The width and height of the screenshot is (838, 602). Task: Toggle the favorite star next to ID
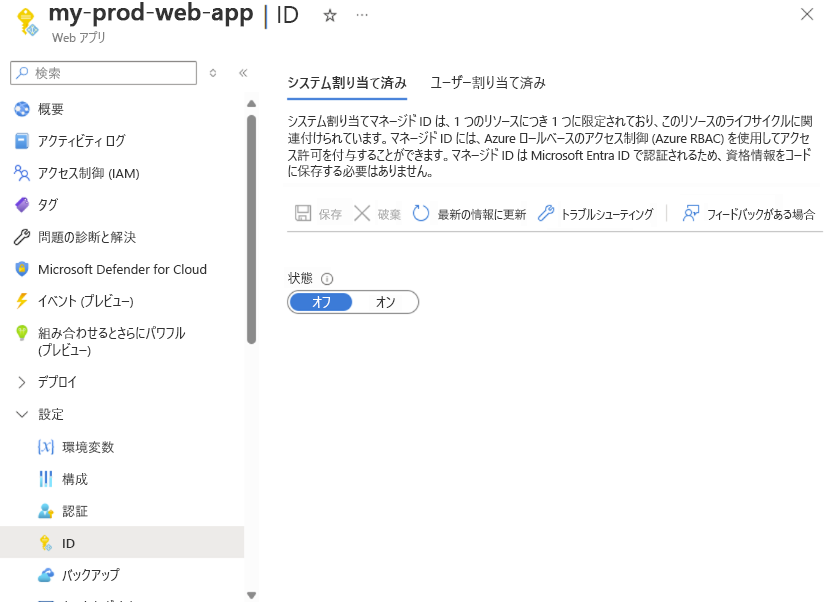[329, 16]
